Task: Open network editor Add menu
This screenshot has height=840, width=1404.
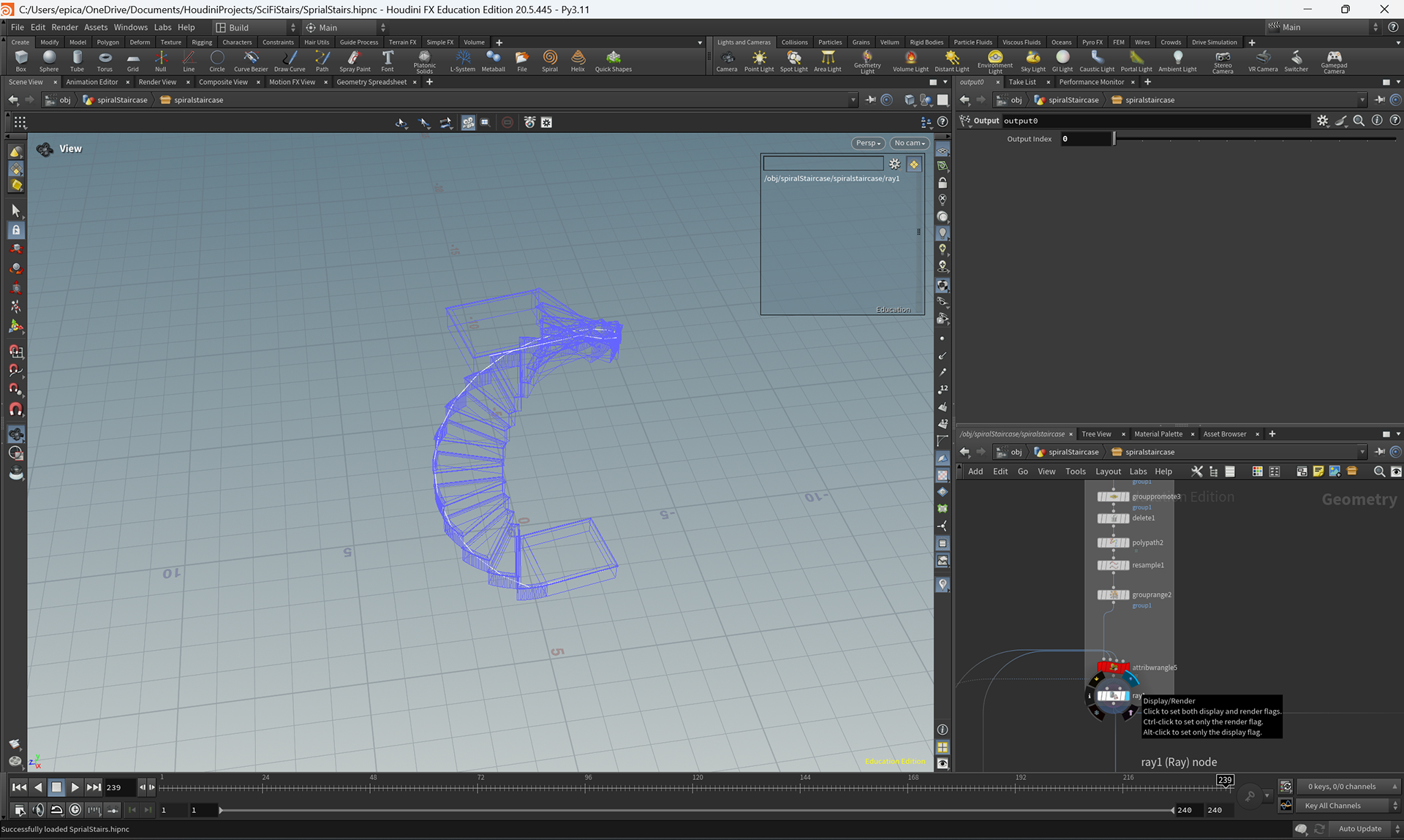Action: tap(975, 472)
